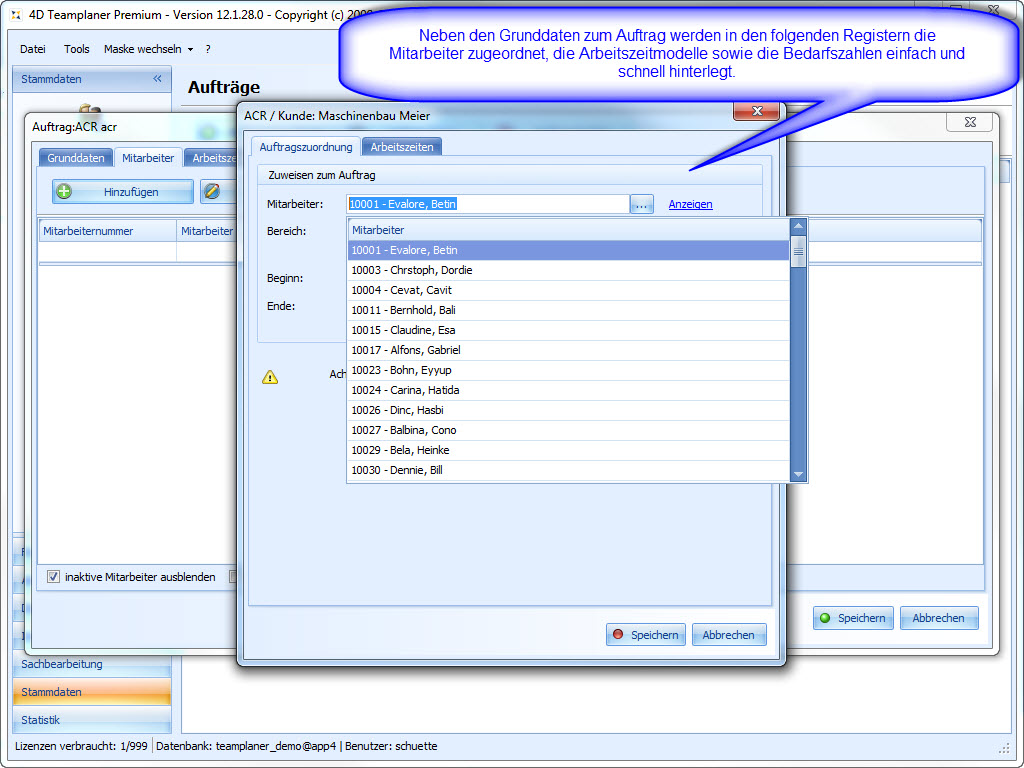1024x768 pixels.
Task: Click the pencil edit icon button
Action: [x=211, y=192]
